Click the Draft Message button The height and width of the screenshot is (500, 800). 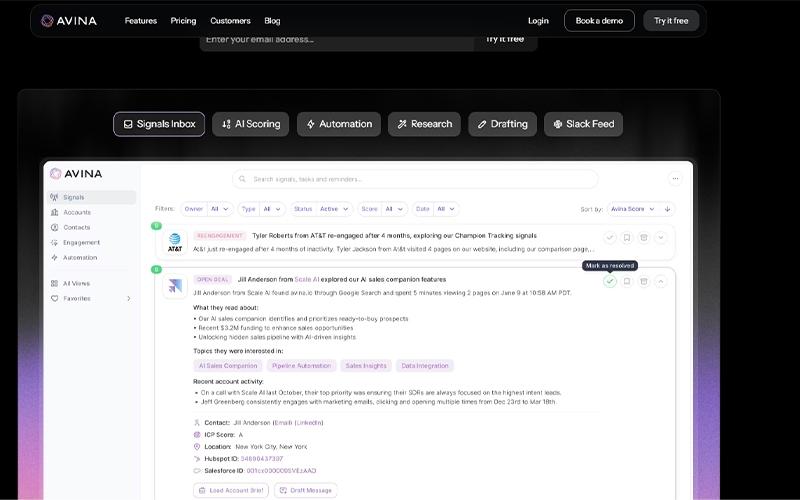tap(306, 490)
